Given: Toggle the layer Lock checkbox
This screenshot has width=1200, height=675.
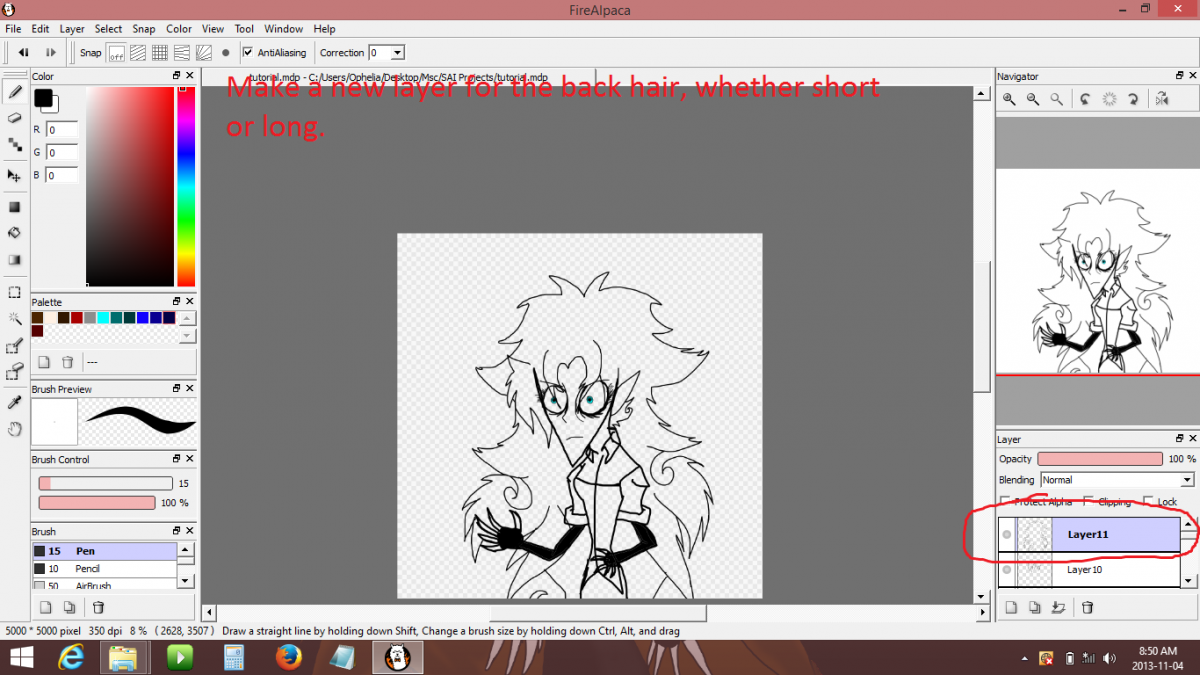Looking at the screenshot, I should (x=1150, y=502).
